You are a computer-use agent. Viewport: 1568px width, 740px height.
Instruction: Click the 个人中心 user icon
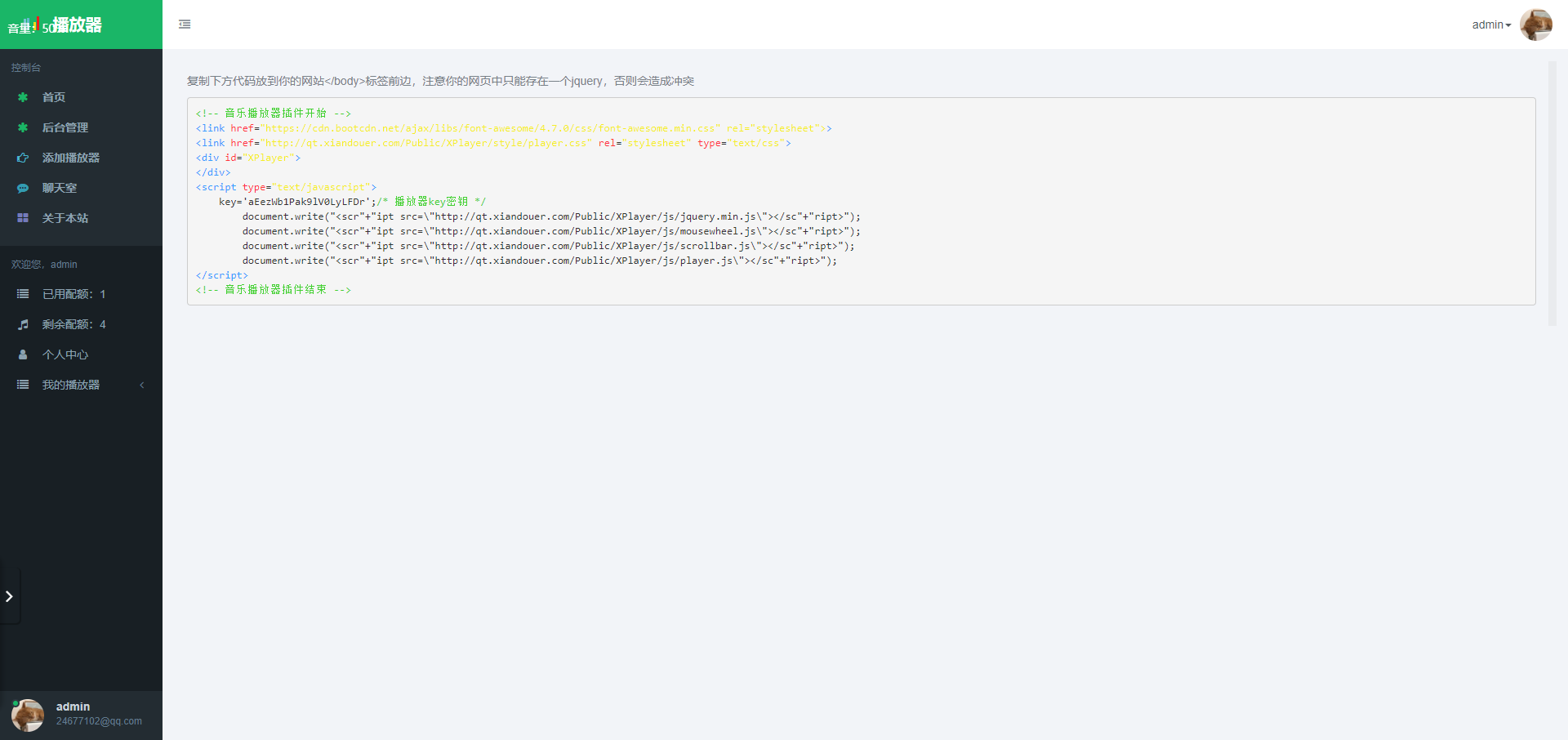point(23,354)
